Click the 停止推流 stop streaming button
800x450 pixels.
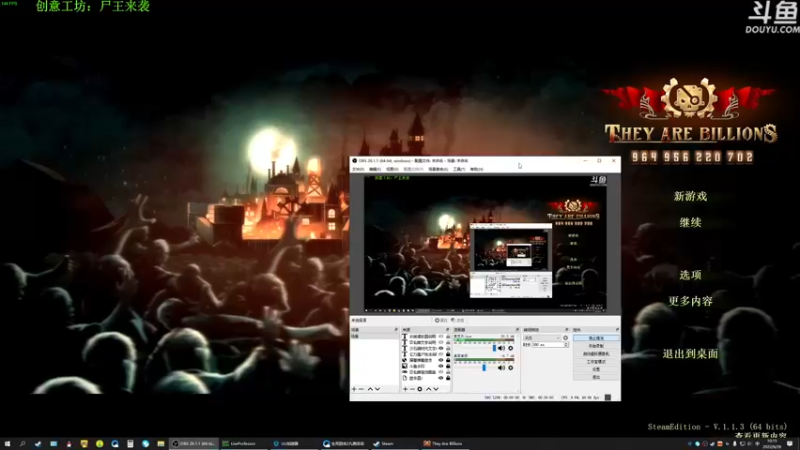tap(596, 338)
